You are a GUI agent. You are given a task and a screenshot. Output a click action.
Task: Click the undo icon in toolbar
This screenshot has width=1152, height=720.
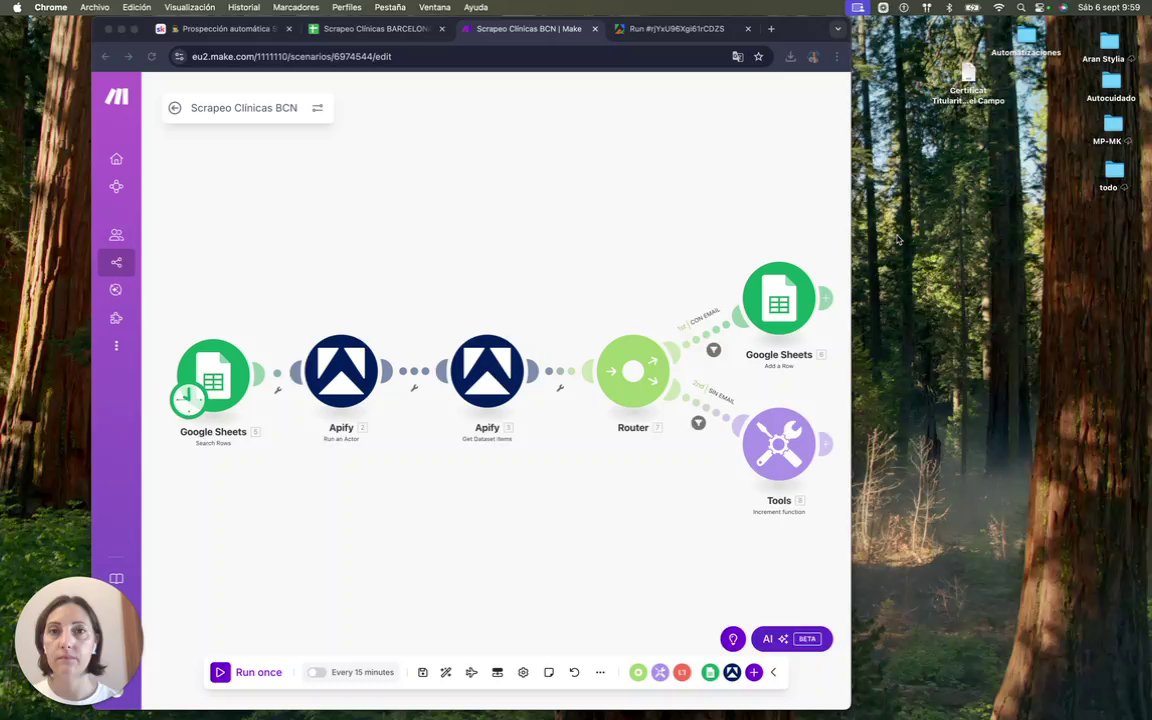[x=575, y=672]
